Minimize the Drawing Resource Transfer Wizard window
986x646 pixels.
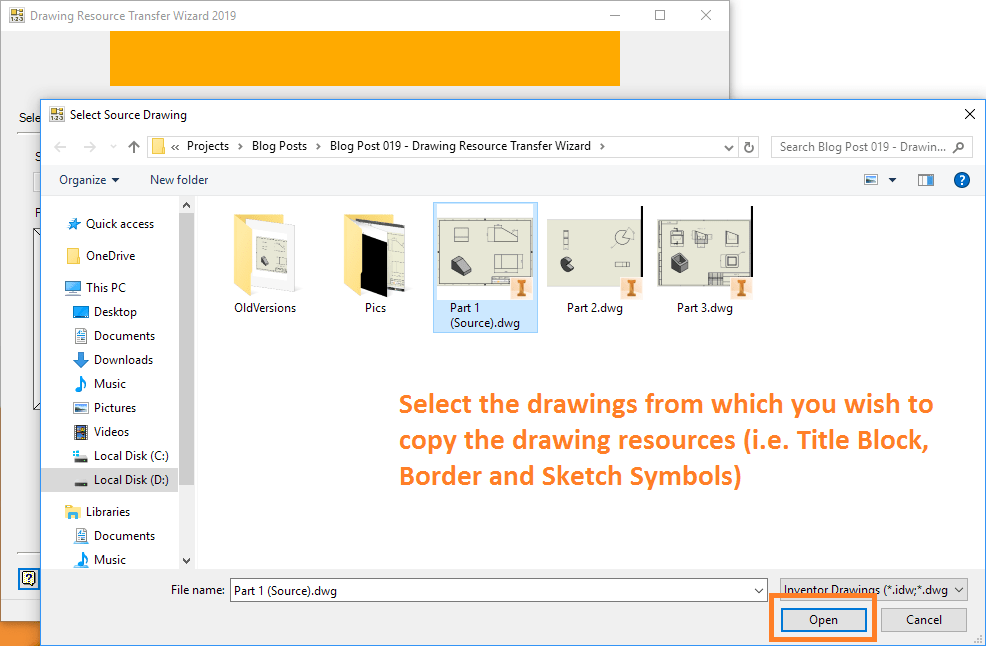click(615, 15)
